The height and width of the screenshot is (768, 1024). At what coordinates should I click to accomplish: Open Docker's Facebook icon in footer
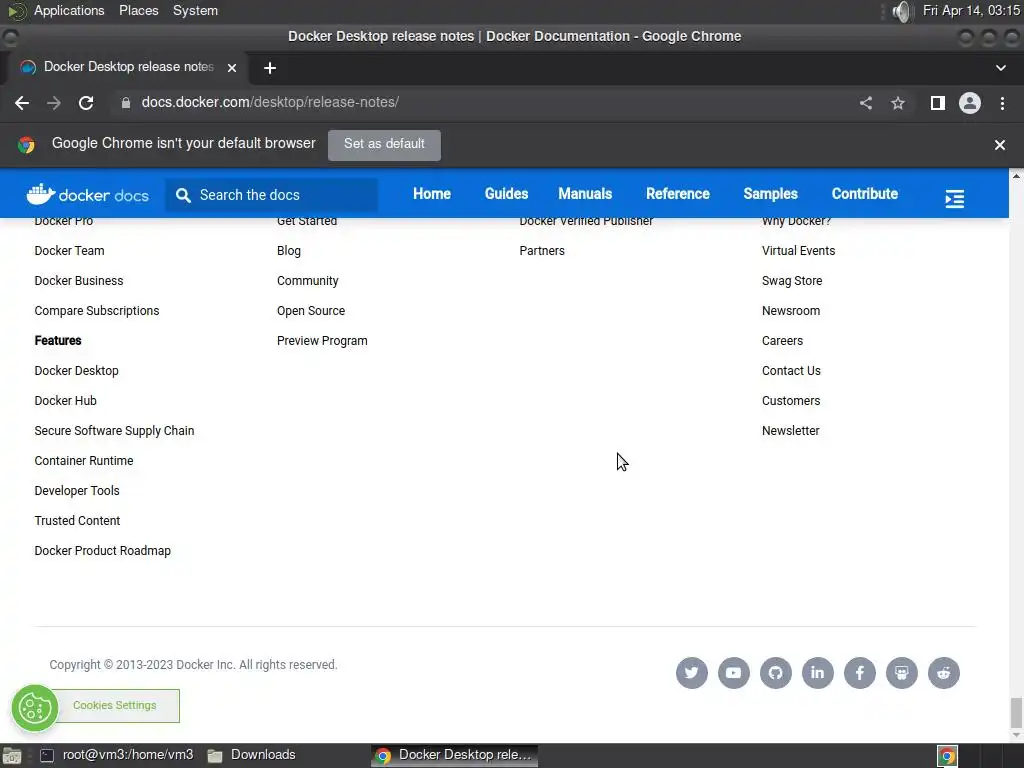pyautogui.click(x=859, y=673)
